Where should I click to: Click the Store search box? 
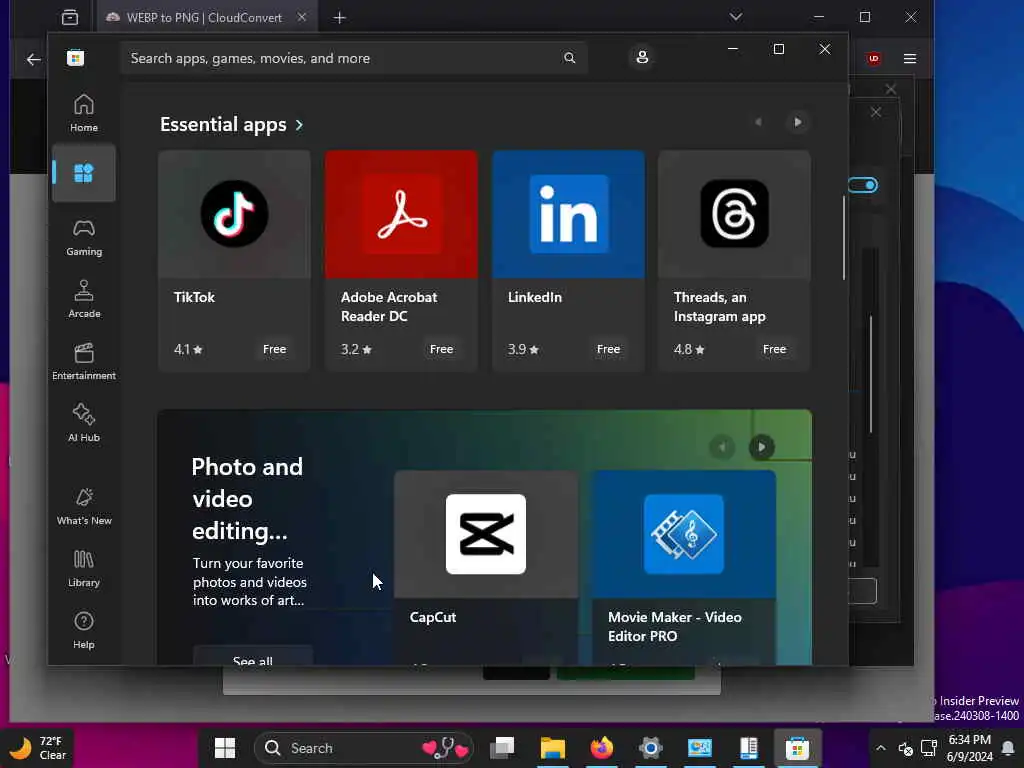353,58
